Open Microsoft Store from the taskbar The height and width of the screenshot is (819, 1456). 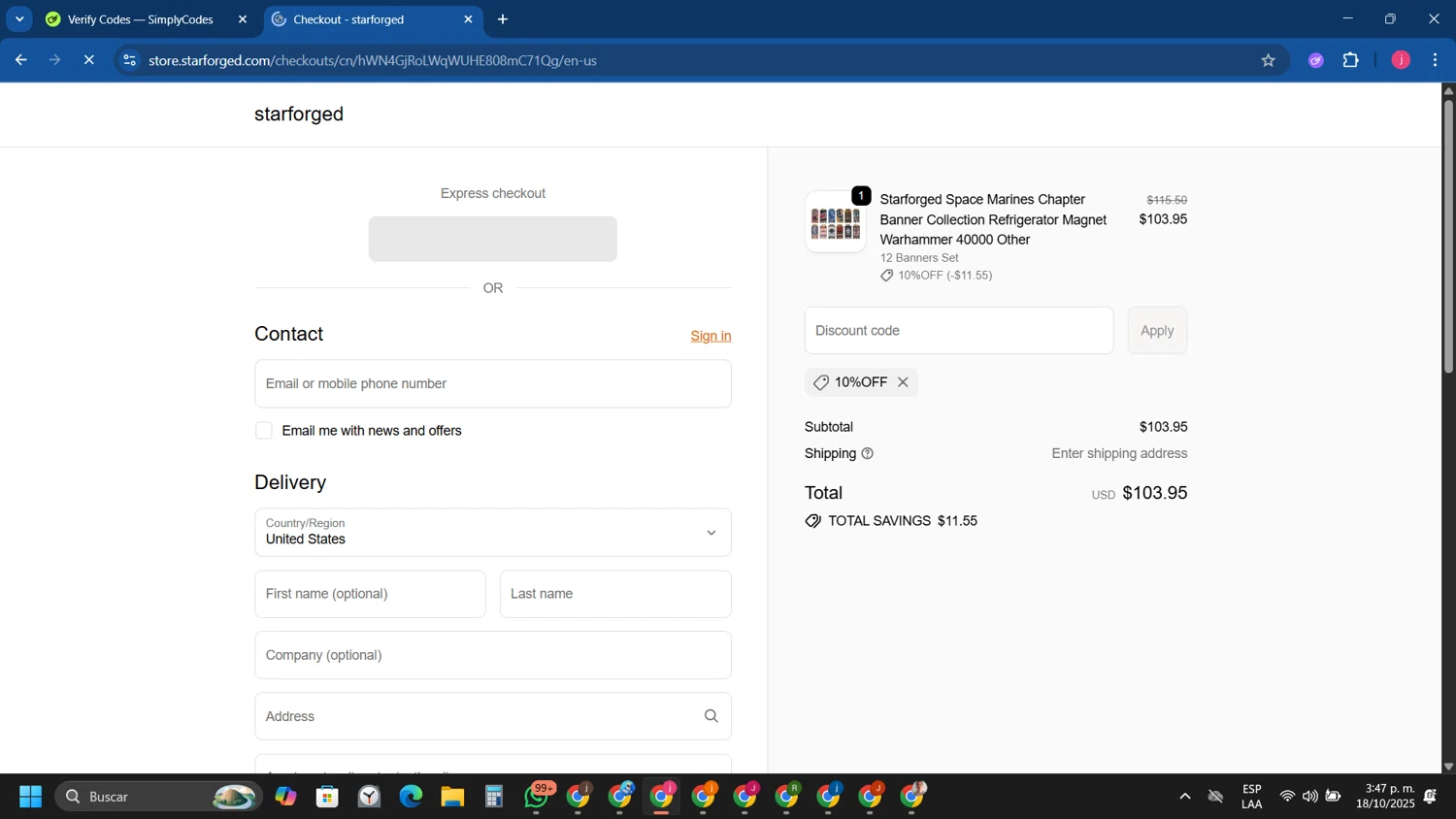pos(327,797)
